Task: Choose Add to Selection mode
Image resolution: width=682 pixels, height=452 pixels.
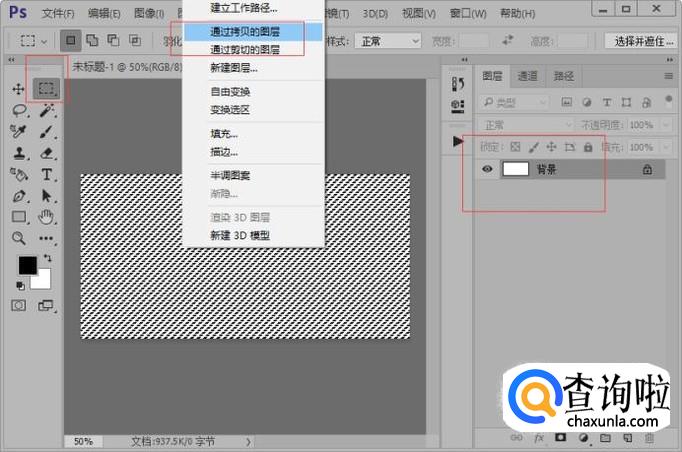Action: pos(92,40)
